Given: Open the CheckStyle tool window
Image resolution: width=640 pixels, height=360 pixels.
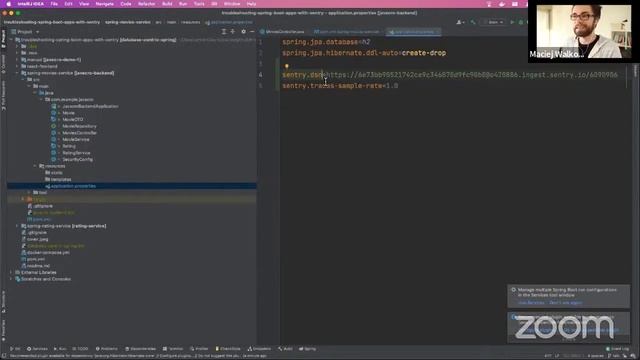Looking at the screenshot, I should coord(228,349).
